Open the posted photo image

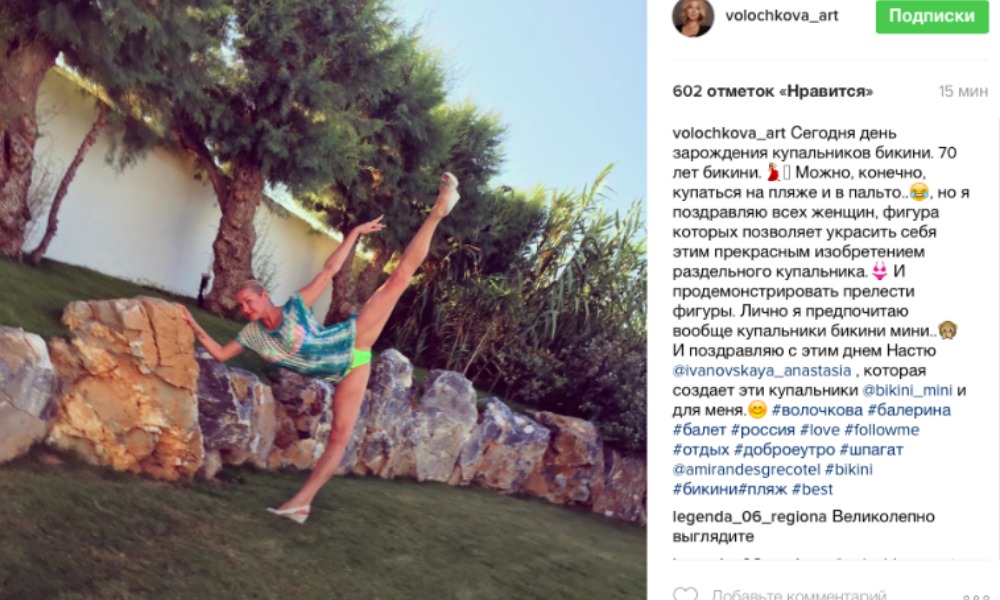click(x=323, y=300)
